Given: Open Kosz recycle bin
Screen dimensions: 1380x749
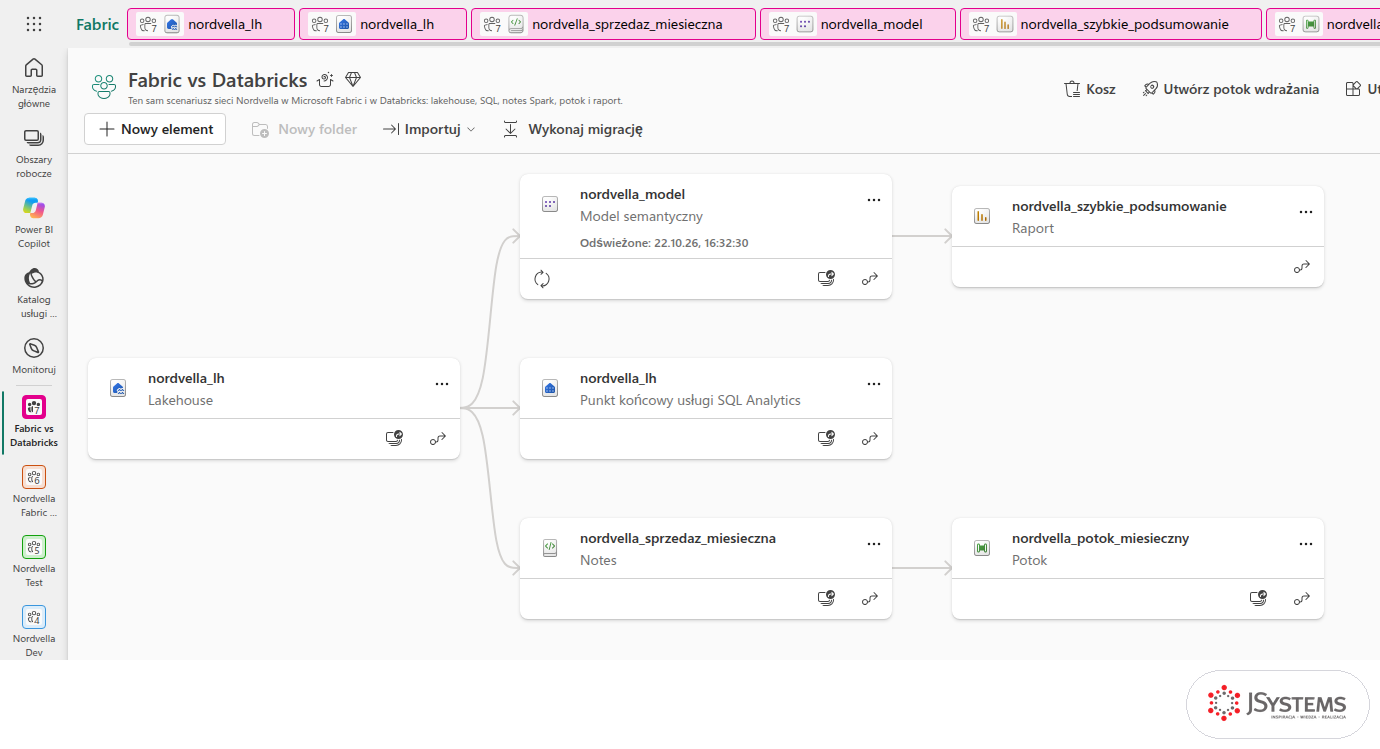Looking at the screenshot, I should click(x=1089, y=89).
